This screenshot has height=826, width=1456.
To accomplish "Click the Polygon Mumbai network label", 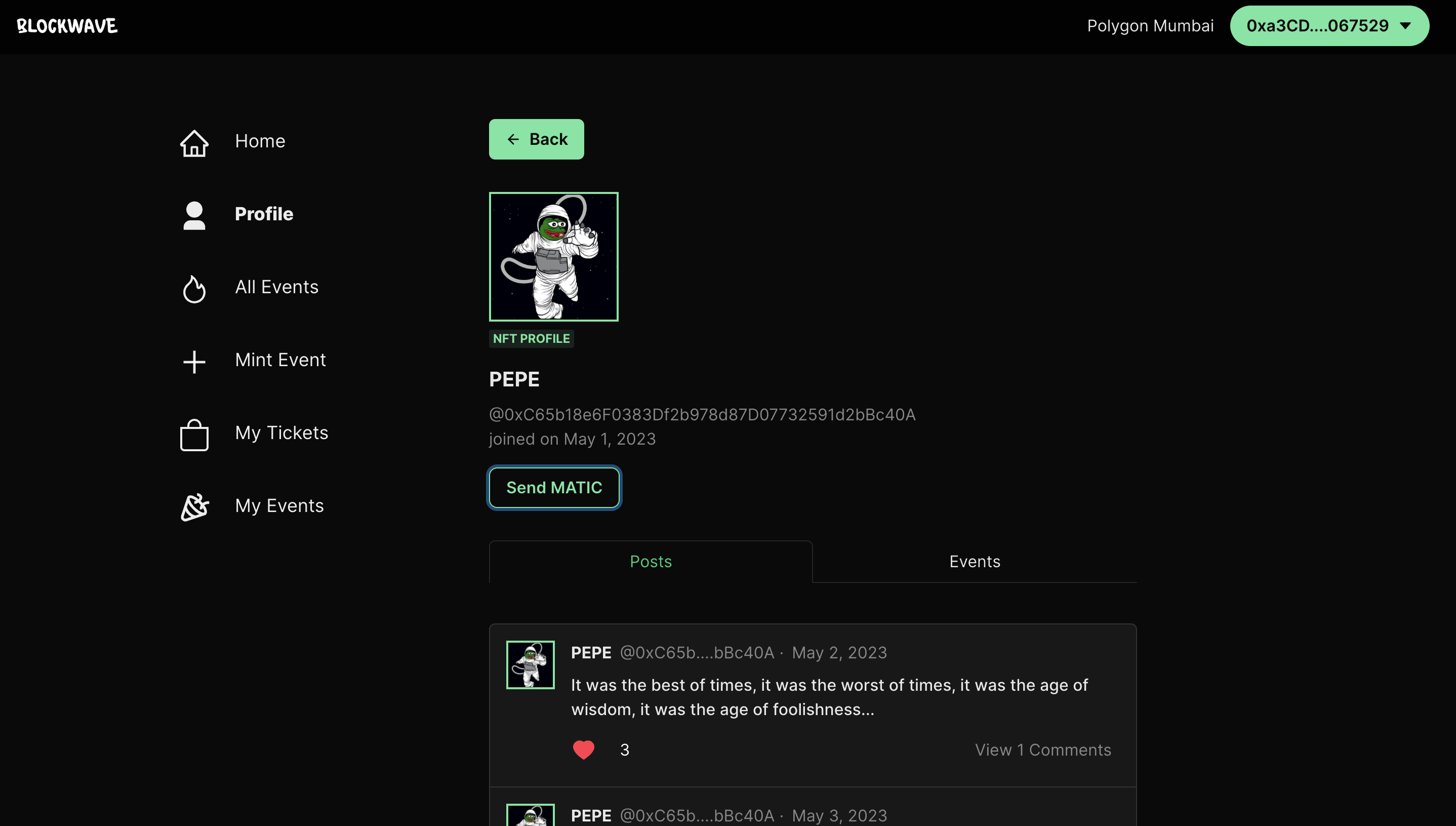I will (x=1150, y=26).
